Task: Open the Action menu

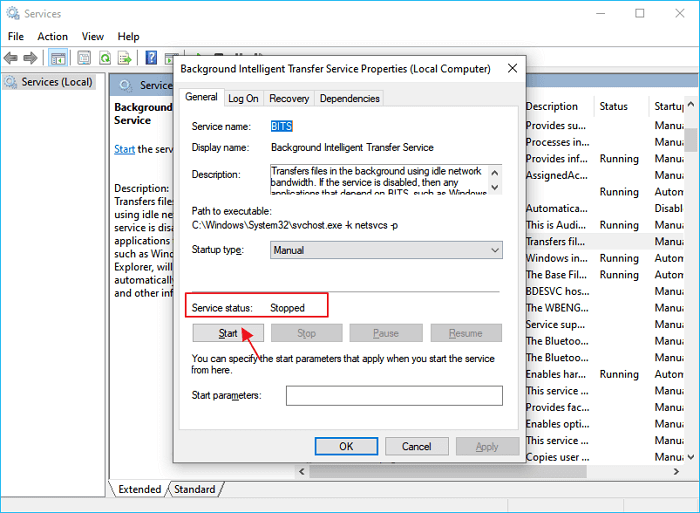Action: point(53,36)
